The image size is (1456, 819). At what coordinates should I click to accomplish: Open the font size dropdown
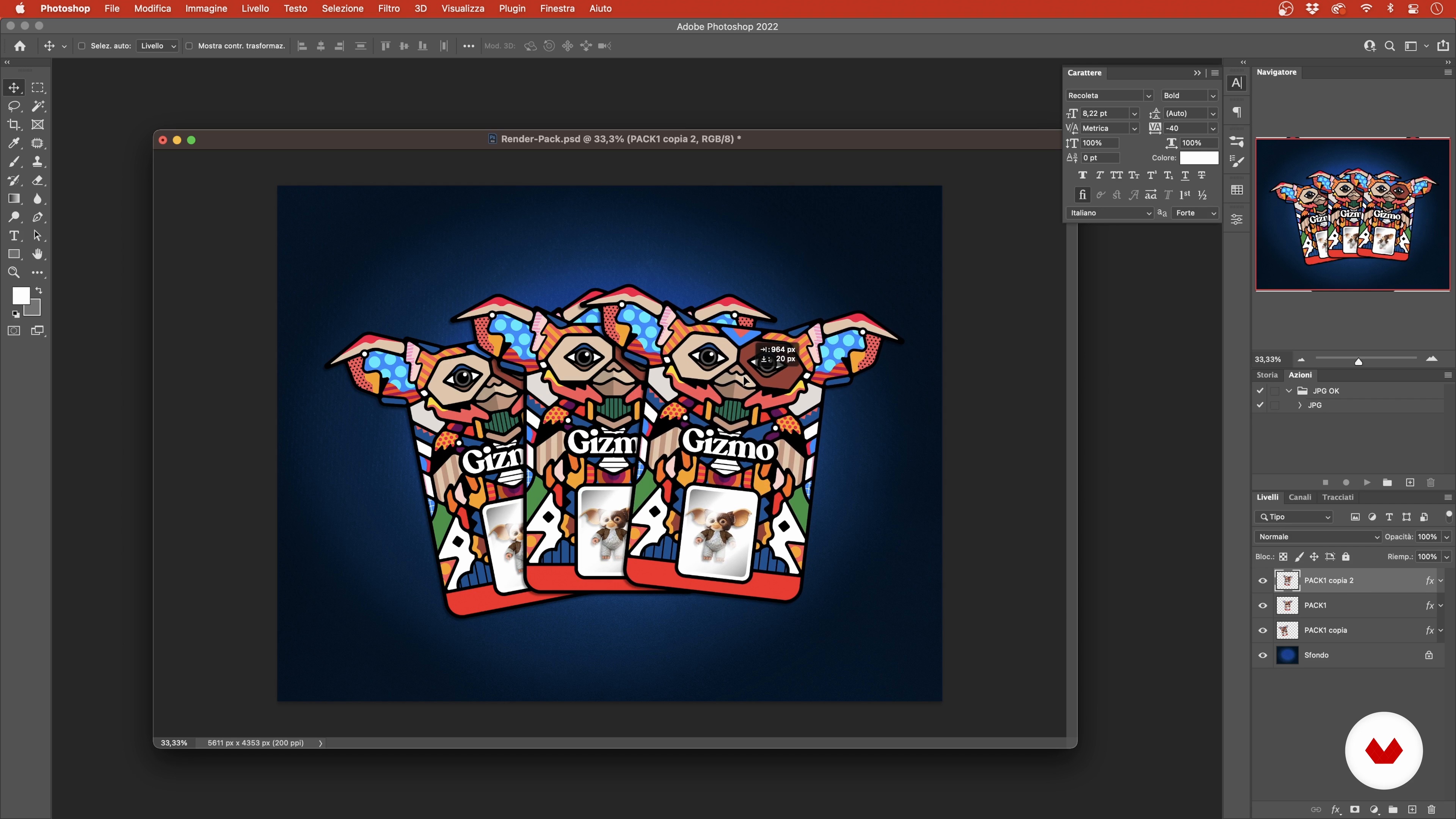click(x=1134, y=114)
